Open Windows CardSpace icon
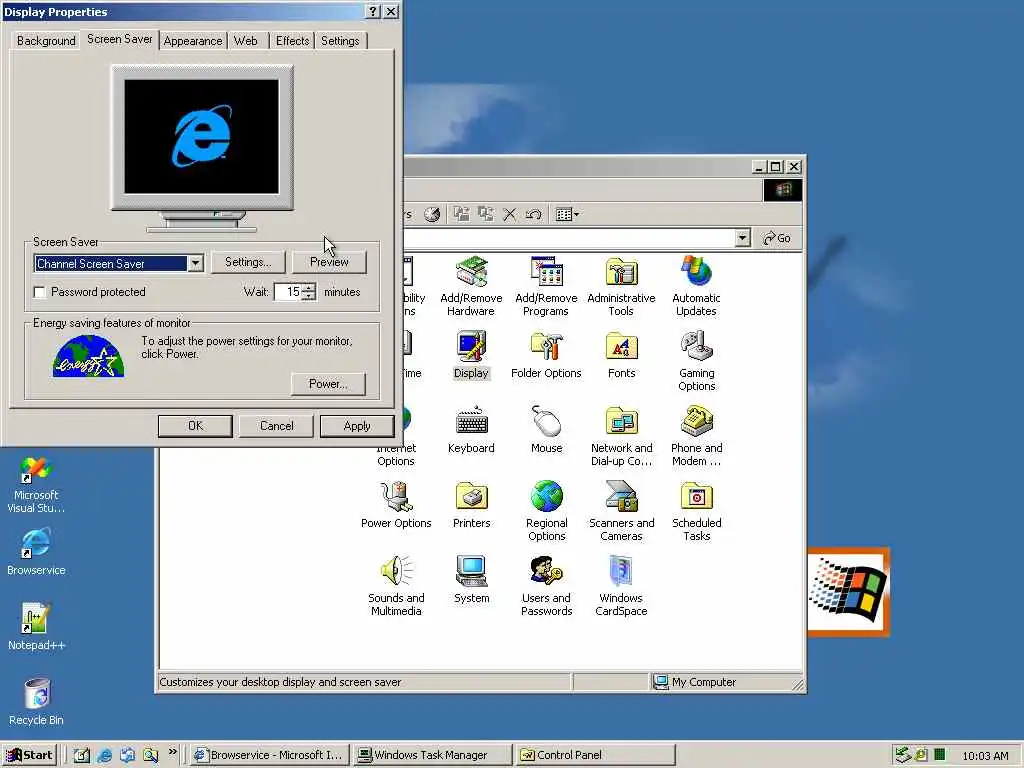The image size is (1024, 768). coord(621,586)
